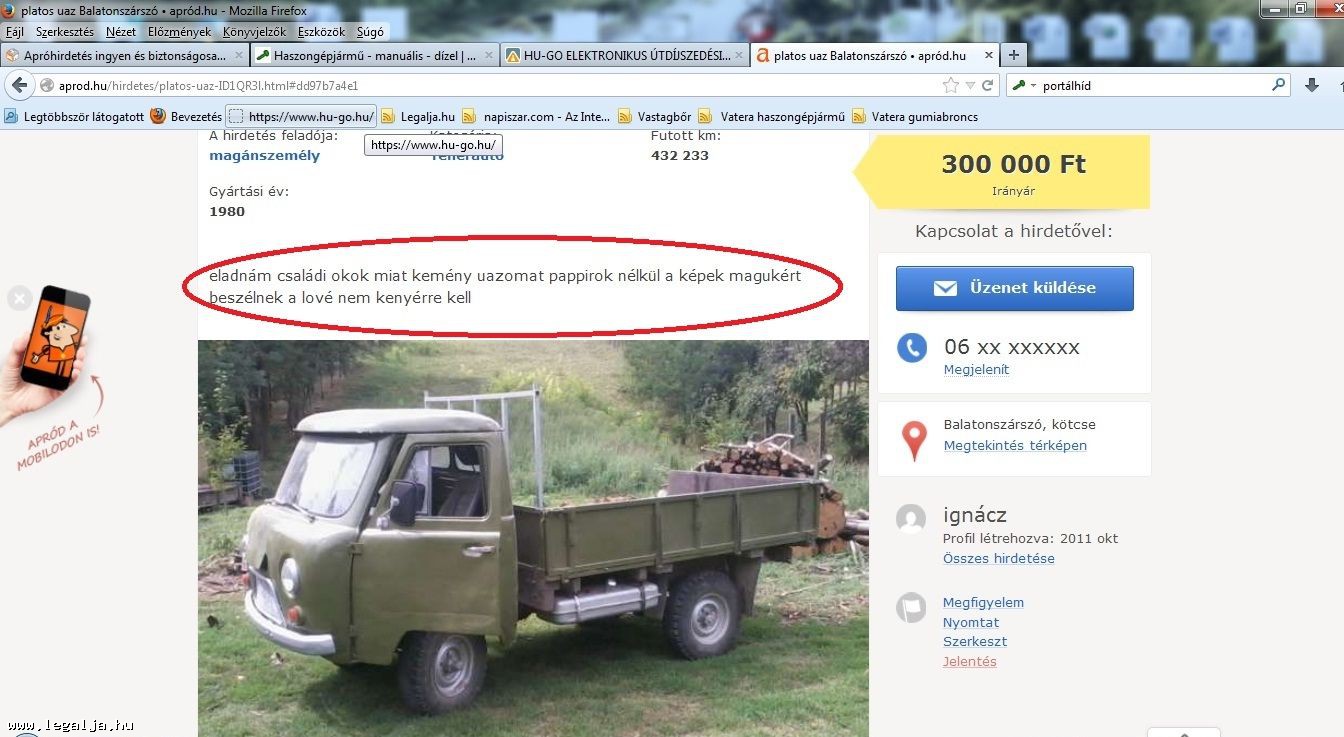
Task: Open a new tab with the plus button
Action: [x=1013, y=56]
